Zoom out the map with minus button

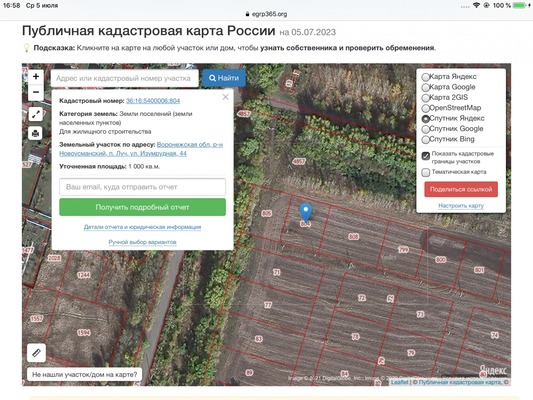click(36, 92)
